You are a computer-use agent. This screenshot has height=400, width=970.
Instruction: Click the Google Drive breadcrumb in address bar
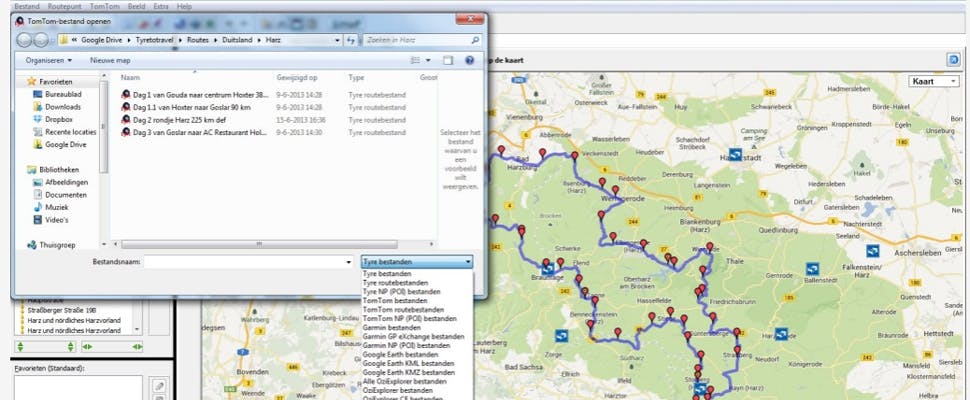(x=101, y=40)
